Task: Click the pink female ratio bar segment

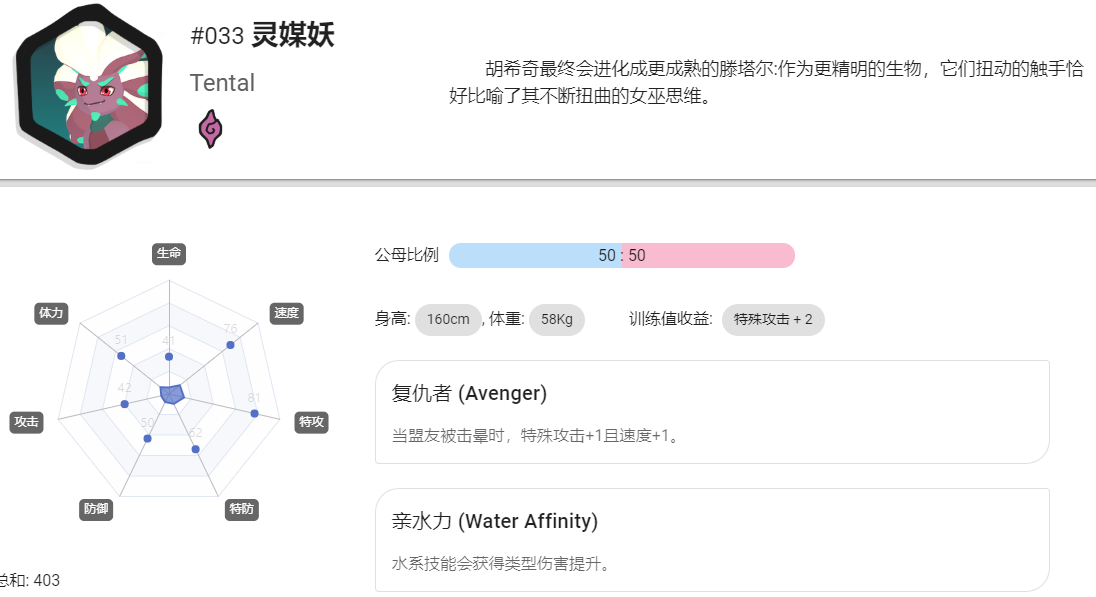Action: (709, 256)
